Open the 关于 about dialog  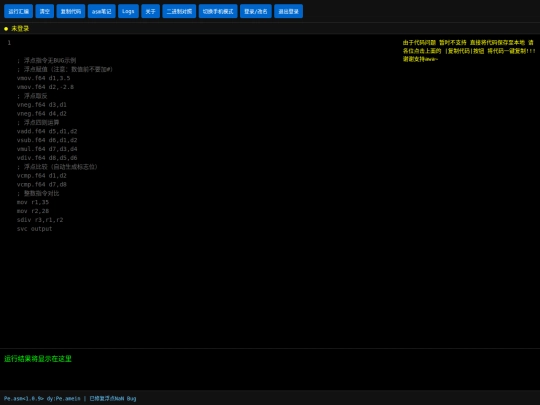coord(150,11)
